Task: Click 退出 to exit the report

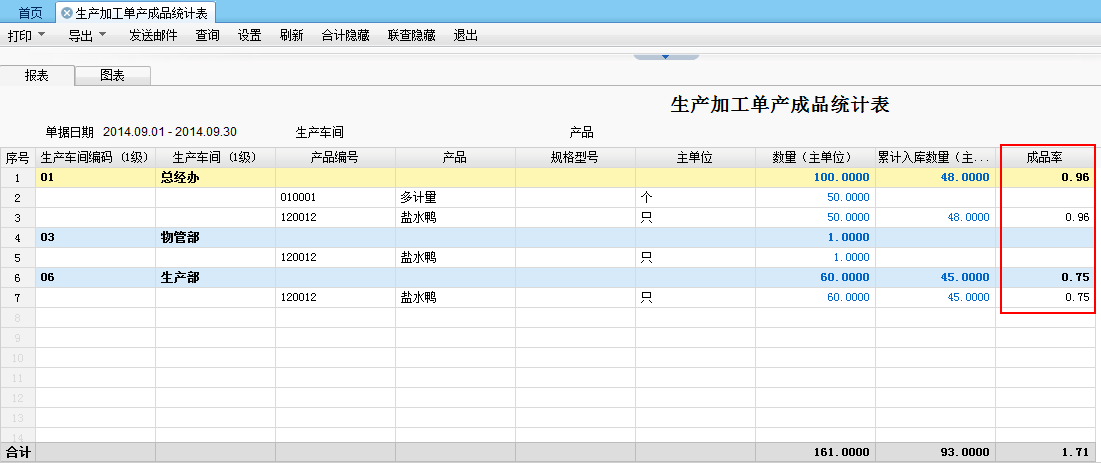Action: point(465,36)
